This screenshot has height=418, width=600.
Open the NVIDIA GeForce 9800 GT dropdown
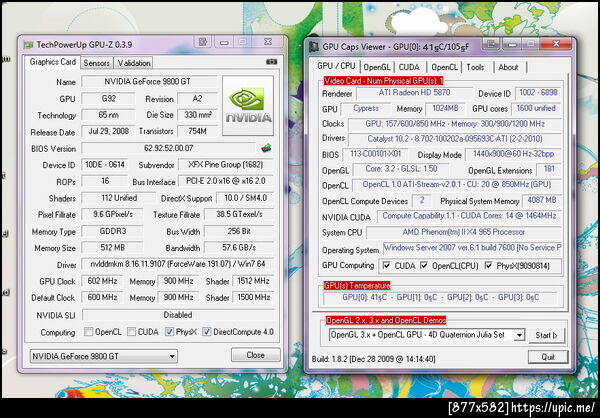(x=103, y=356)
